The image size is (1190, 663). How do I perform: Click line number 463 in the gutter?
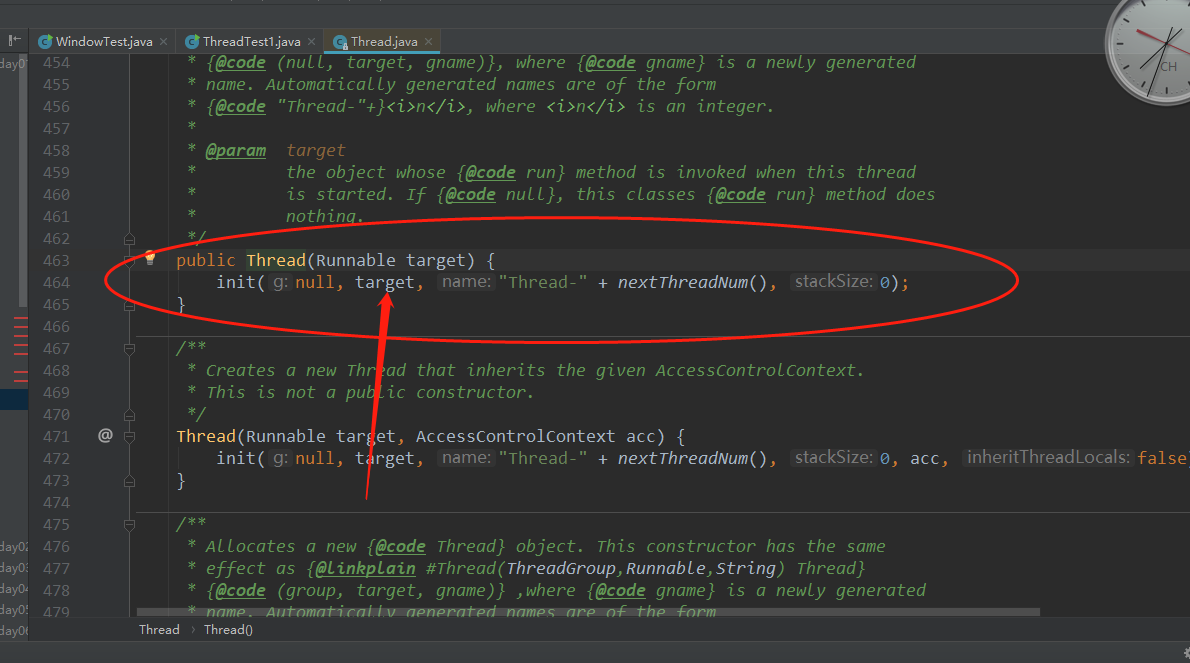click(56, 260)
